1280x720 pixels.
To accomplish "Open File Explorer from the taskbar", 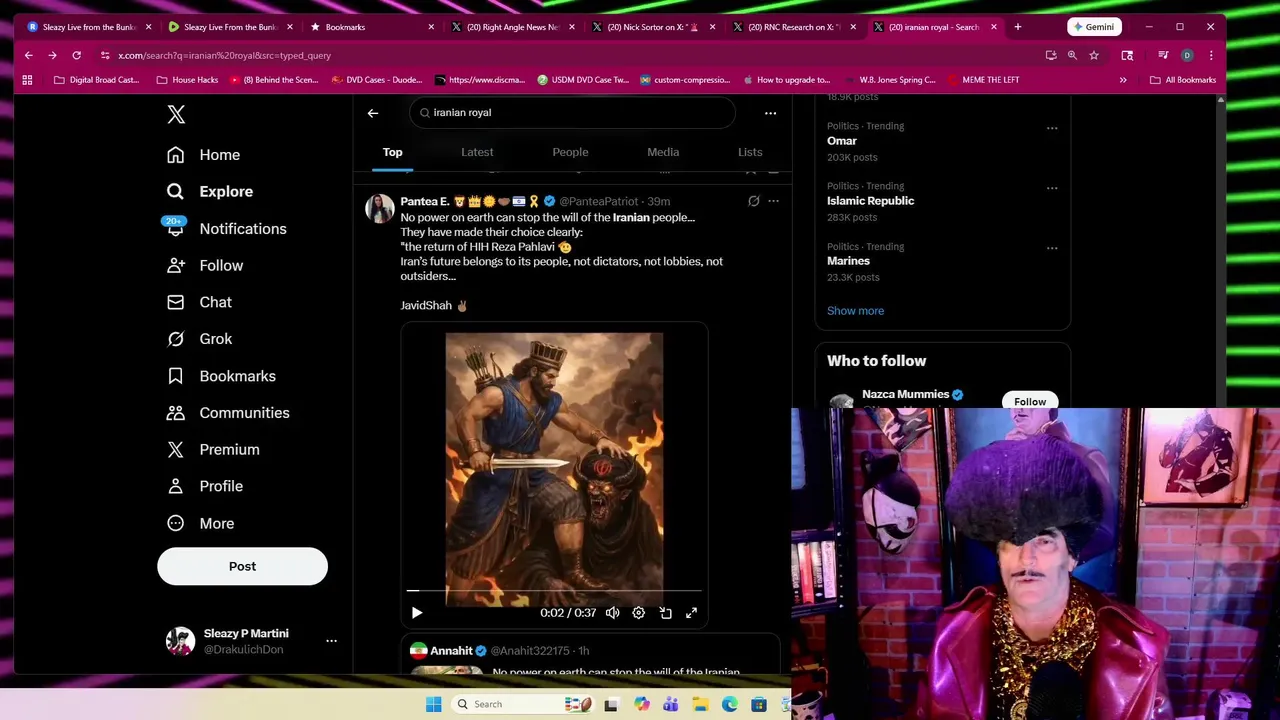I will (701, 704).
